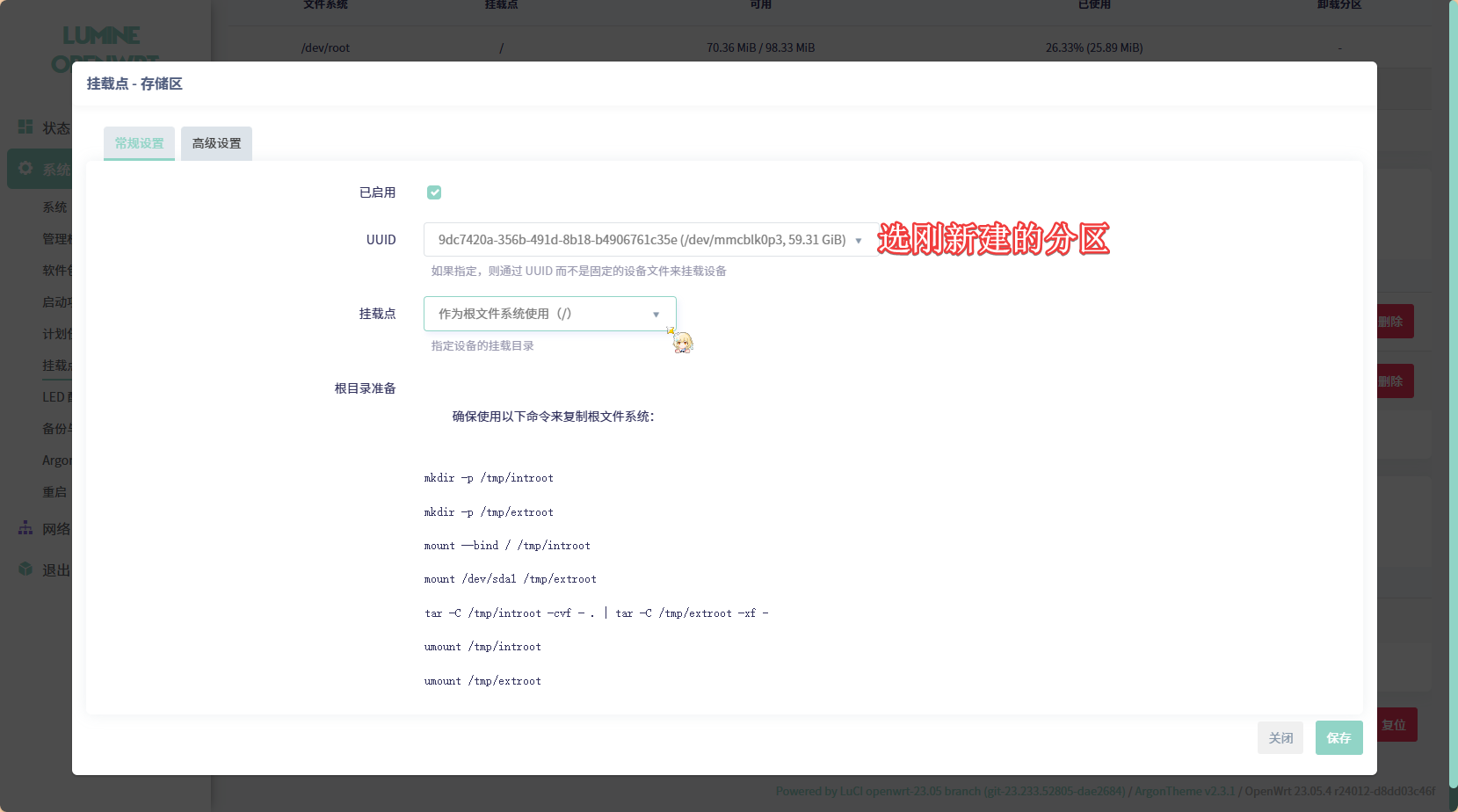Click the 网络 network icon in sidebar
The image size is (1458, 812).
click(x=25, y=528)
